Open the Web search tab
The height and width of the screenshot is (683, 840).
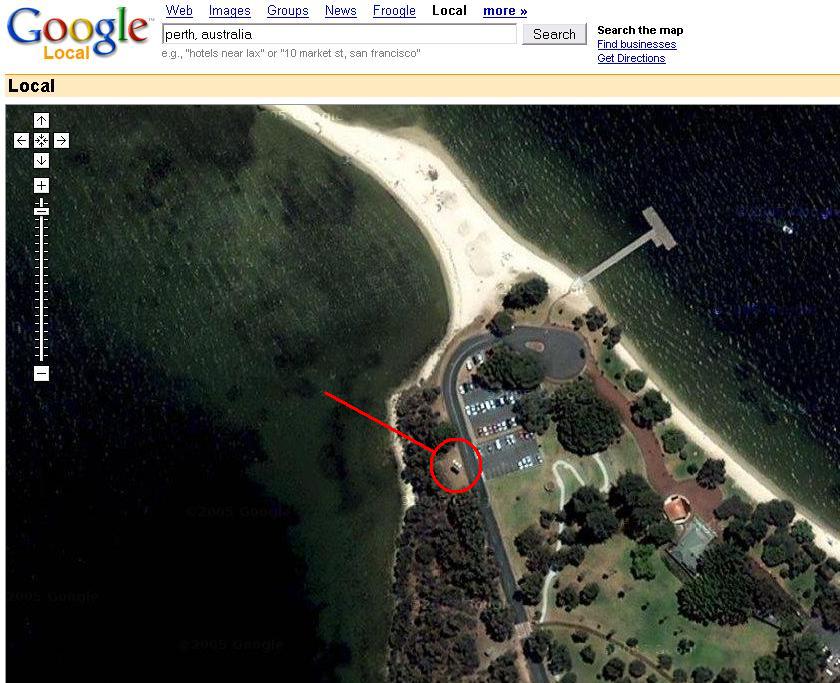[179, 11]
